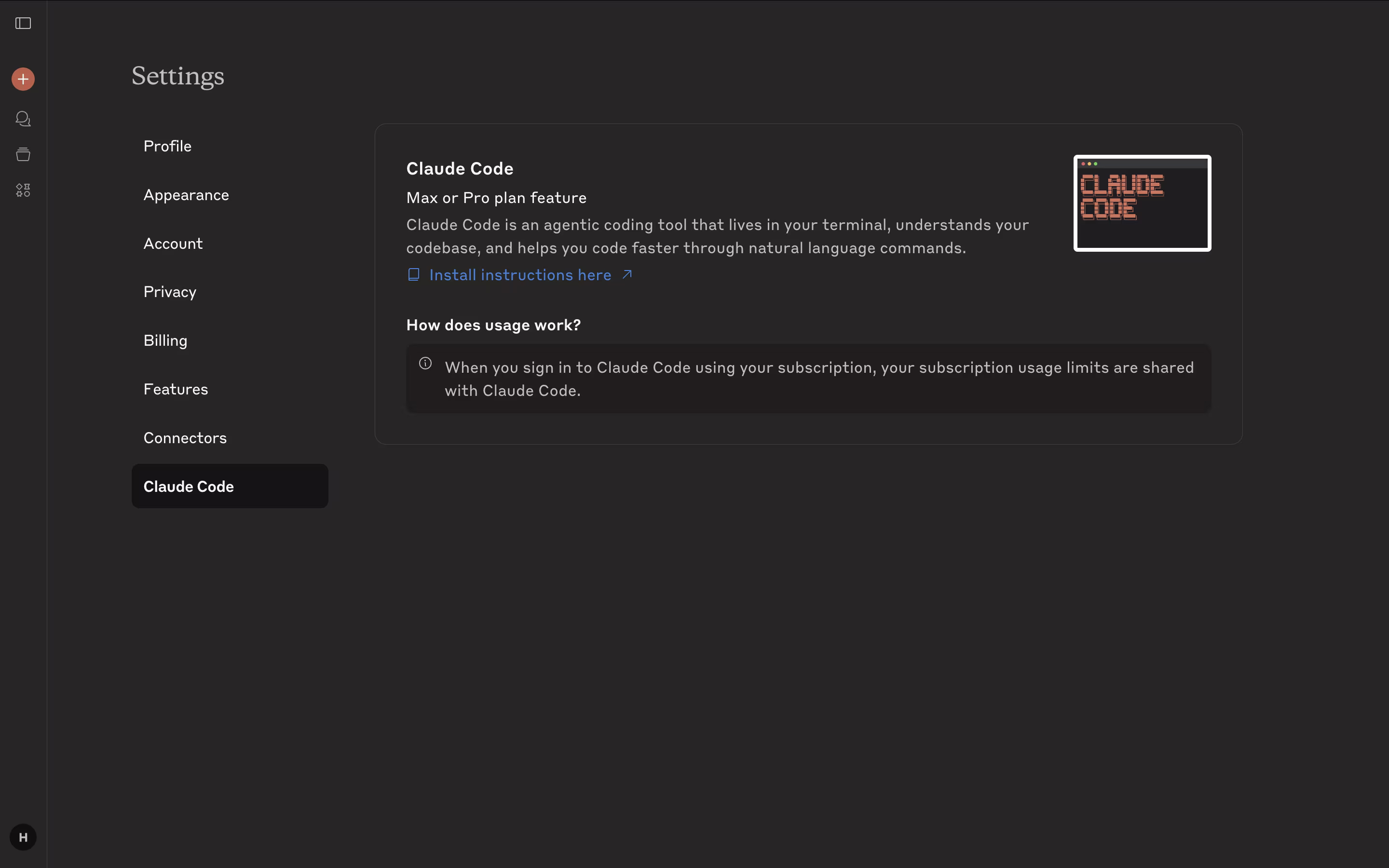Open the Install instructions here link
Image resolution: width=1389 pixels, height=868 pixels.
(520, 275)
